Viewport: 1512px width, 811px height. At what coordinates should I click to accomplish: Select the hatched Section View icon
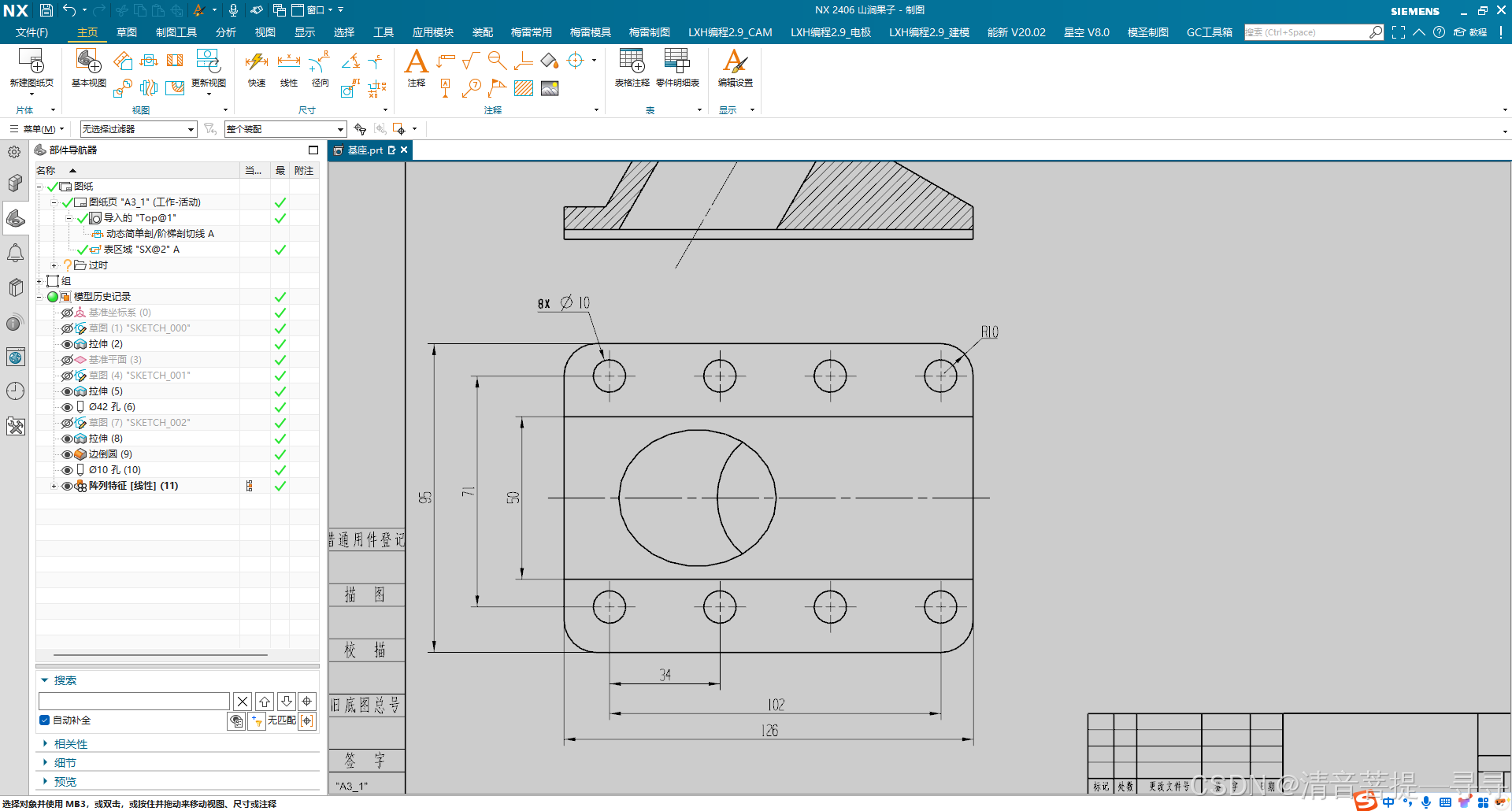(175, 60)
